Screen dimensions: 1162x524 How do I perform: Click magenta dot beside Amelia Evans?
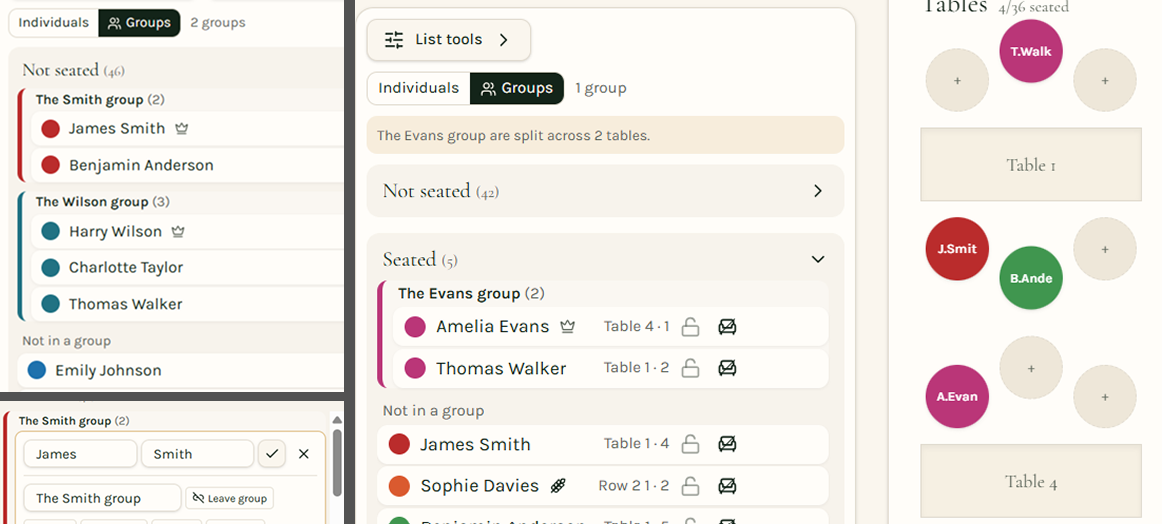coord(415,327)
